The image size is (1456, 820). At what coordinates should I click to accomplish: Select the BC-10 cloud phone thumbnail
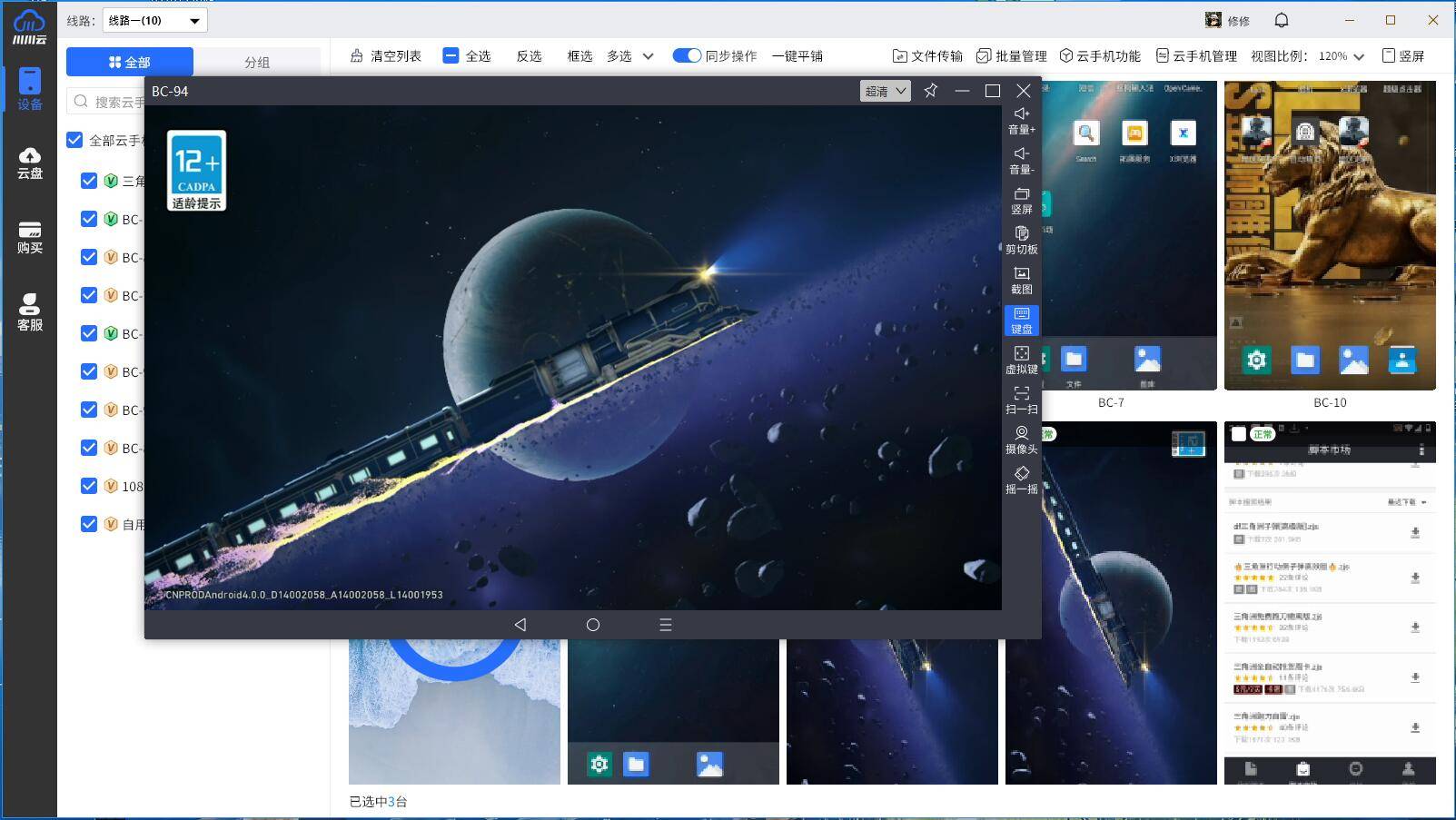coord(1330,235)
